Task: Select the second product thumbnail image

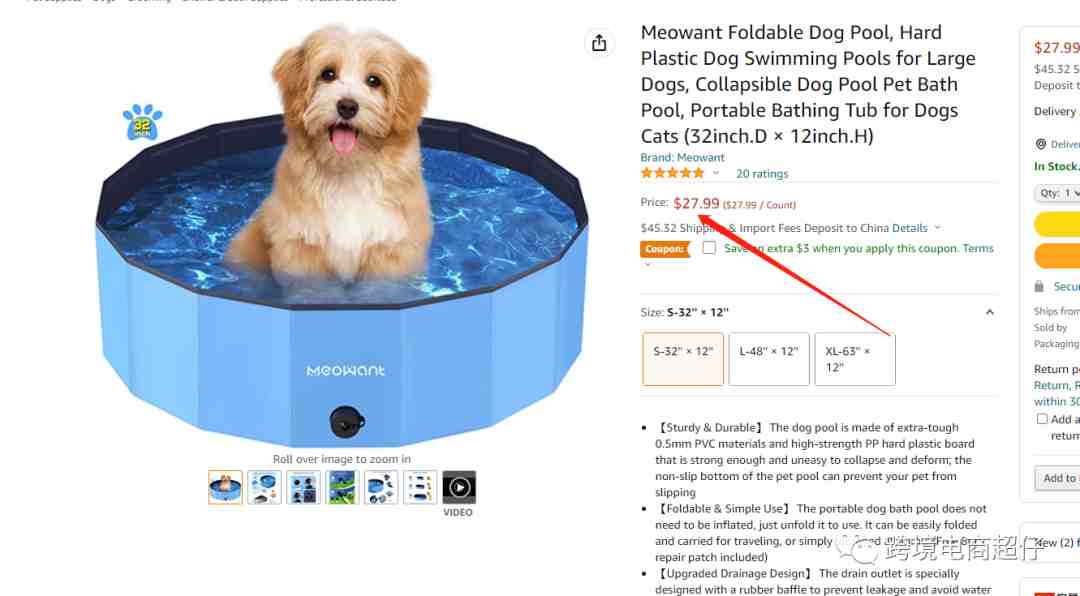Action: 264,487
